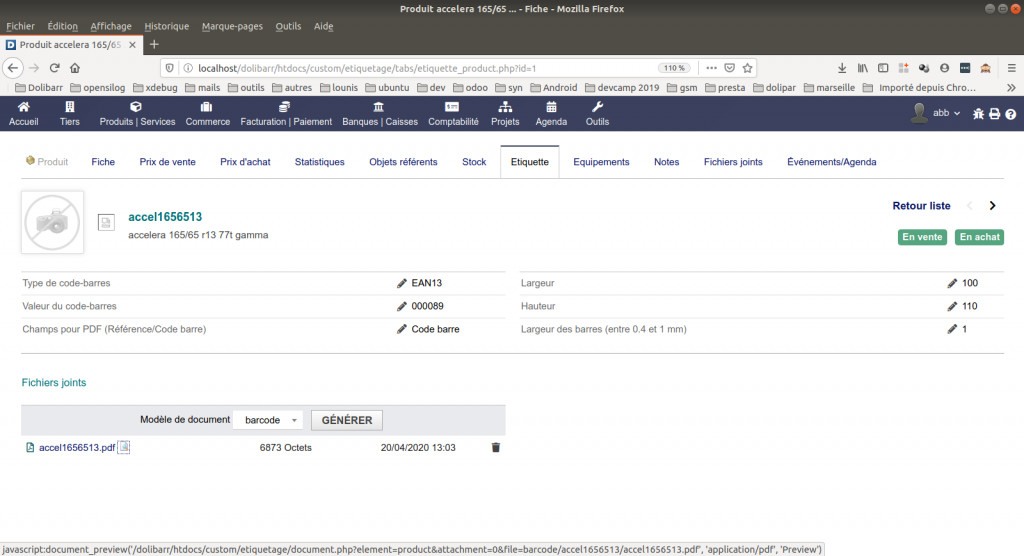Open the Modèle de document dropdown

[x=266, y=420]
